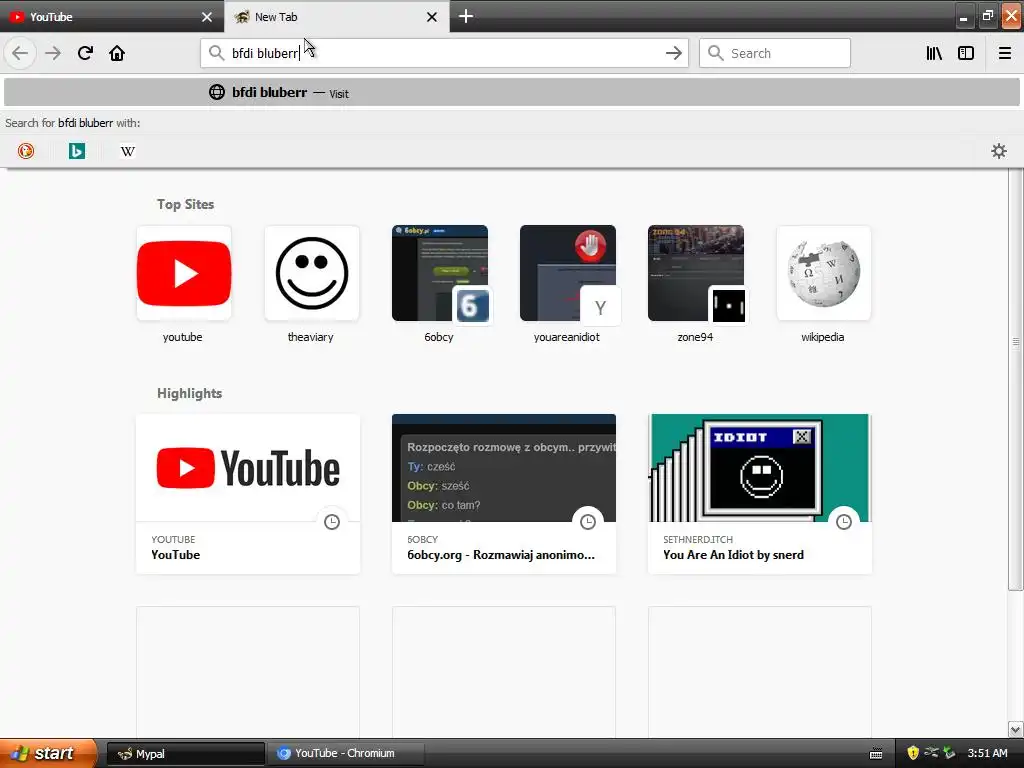Viewport: 1024px width, 768px height.
Task: Toggle the sidebar panel icon
Action: (966, 53)
